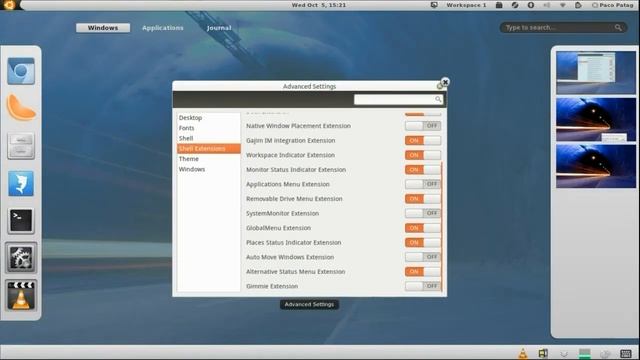Select Shell in settings sidebar
The image size is (640, 360).
click(186, 138)
